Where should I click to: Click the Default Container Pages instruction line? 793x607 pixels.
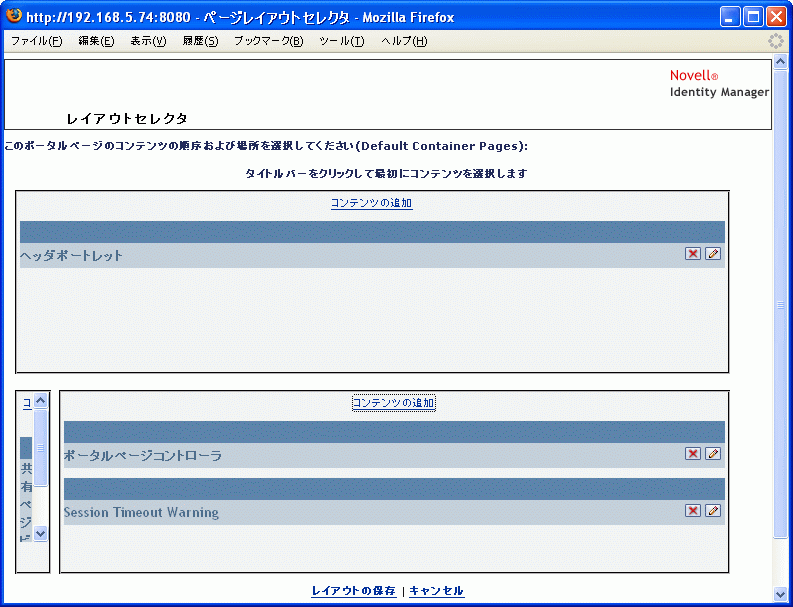click(266, 146)
